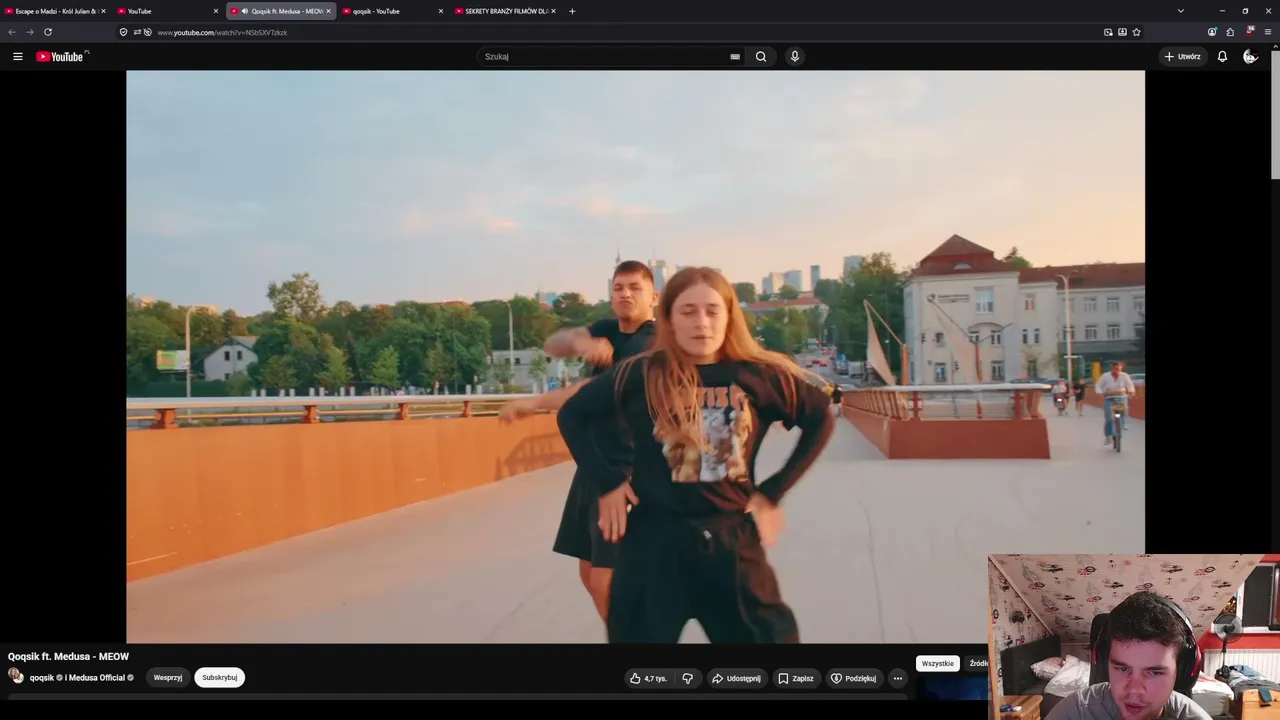This screenshot has width=1280, height=720.
Task: Open the on-screen keyboard in search box
Action: pos(735,57)
